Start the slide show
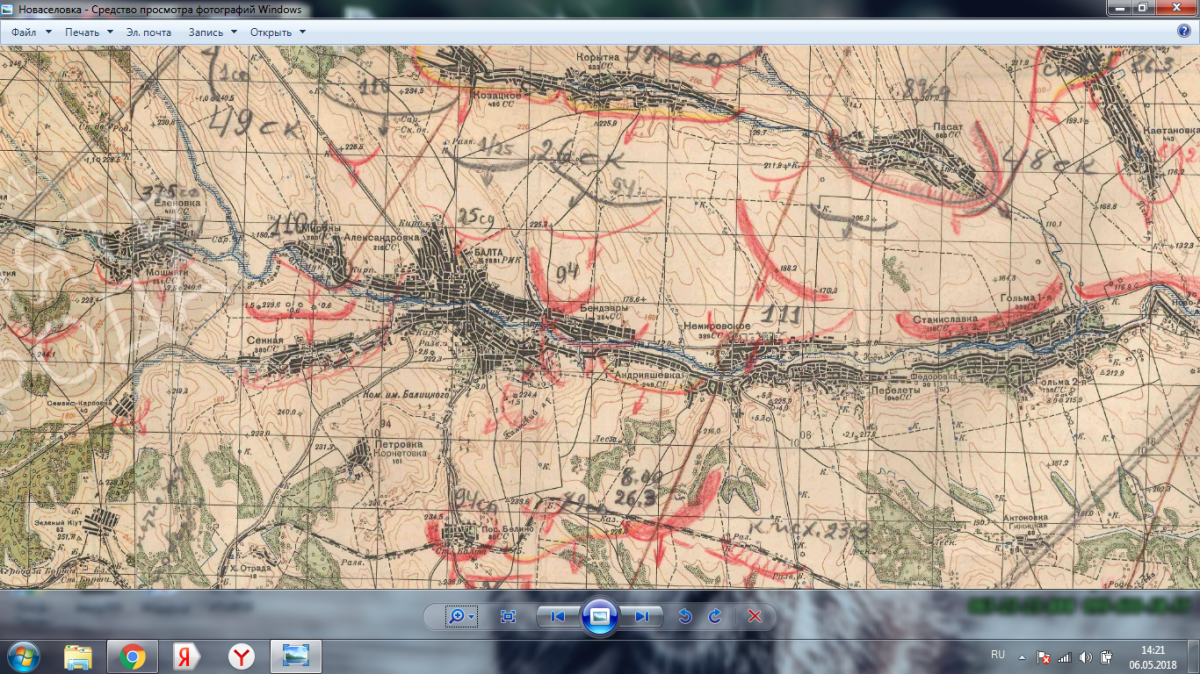Viewport: 1200px width, 674px height. (x=600, y=617)
